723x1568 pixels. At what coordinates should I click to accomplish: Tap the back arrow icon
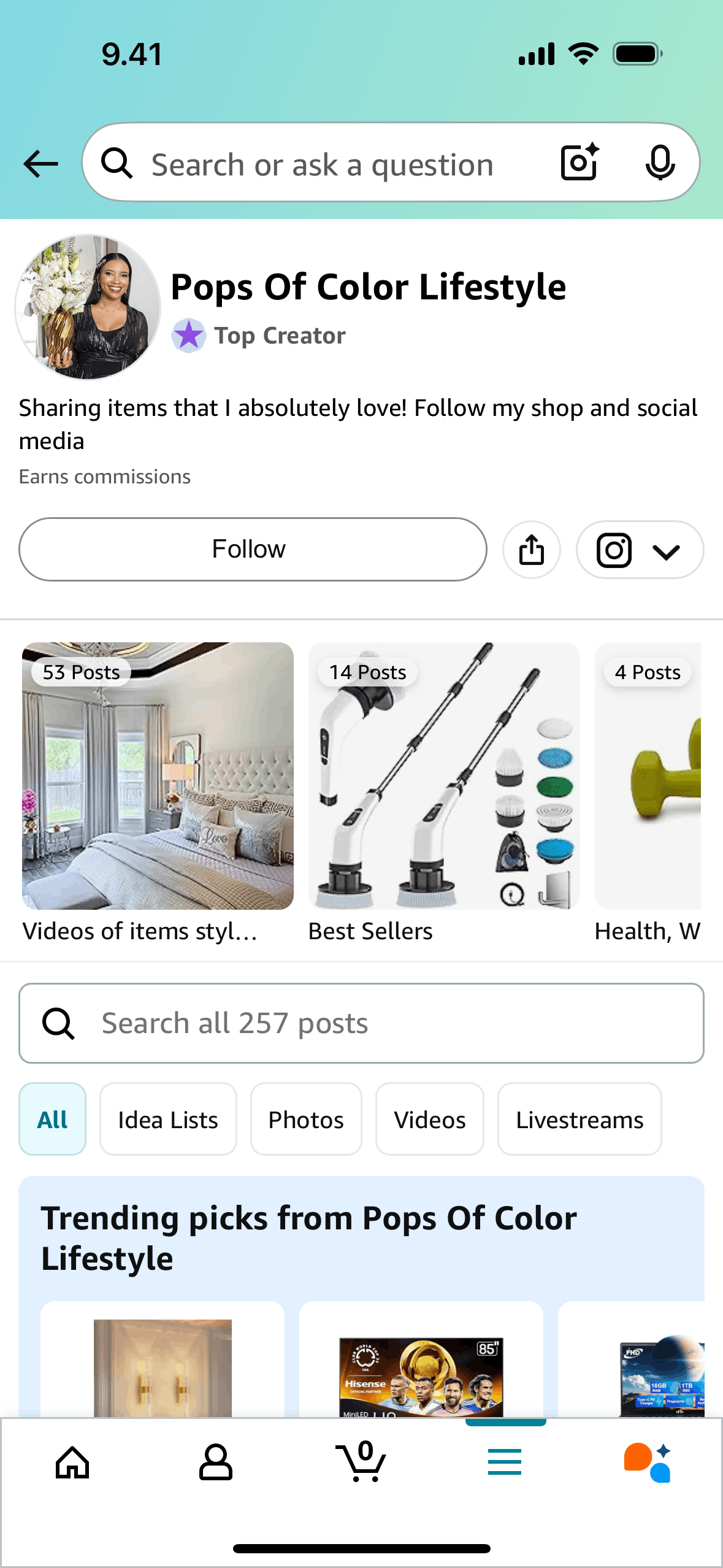40,164
